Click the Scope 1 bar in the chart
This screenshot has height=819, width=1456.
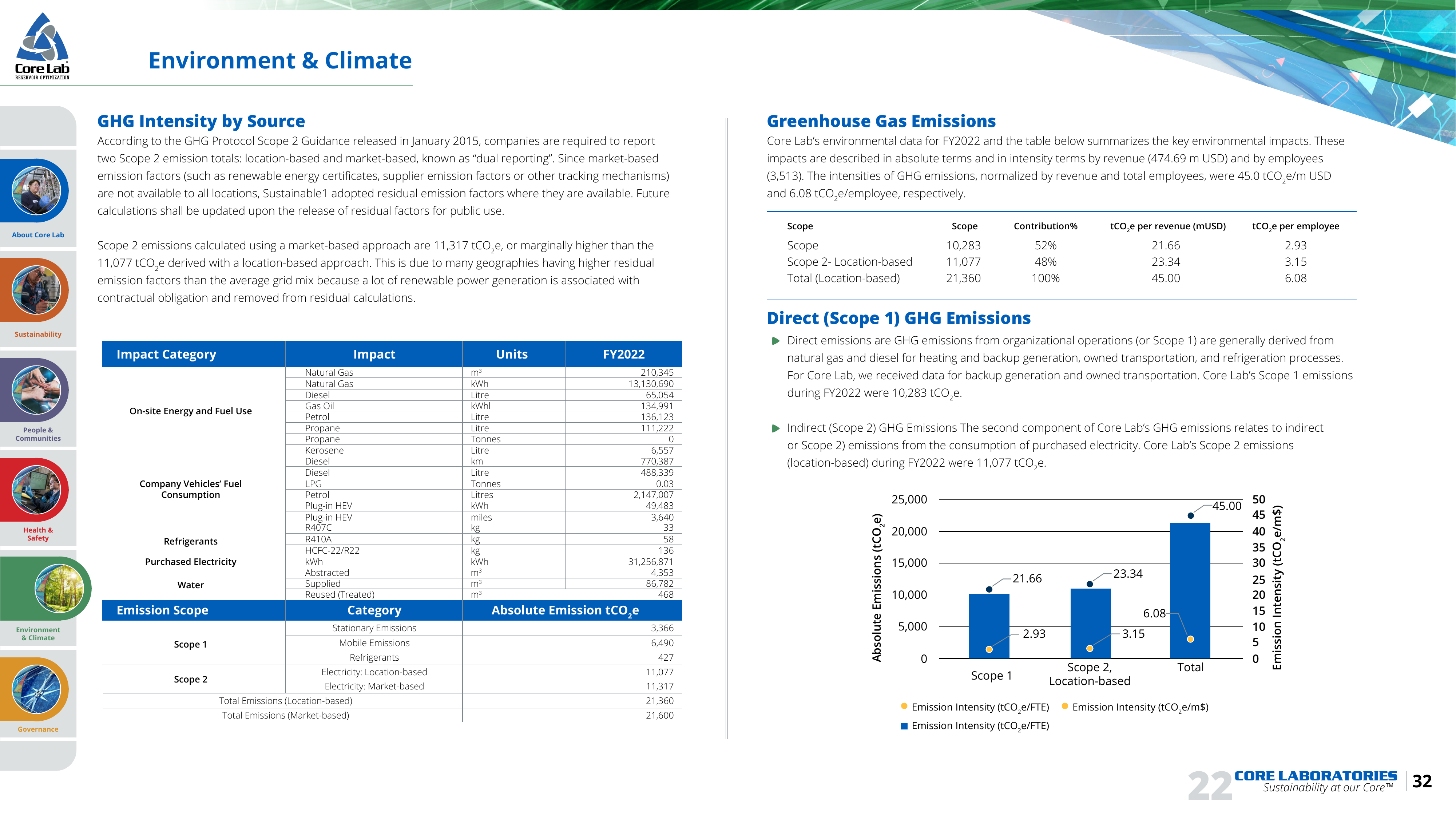tap(989, 626)
